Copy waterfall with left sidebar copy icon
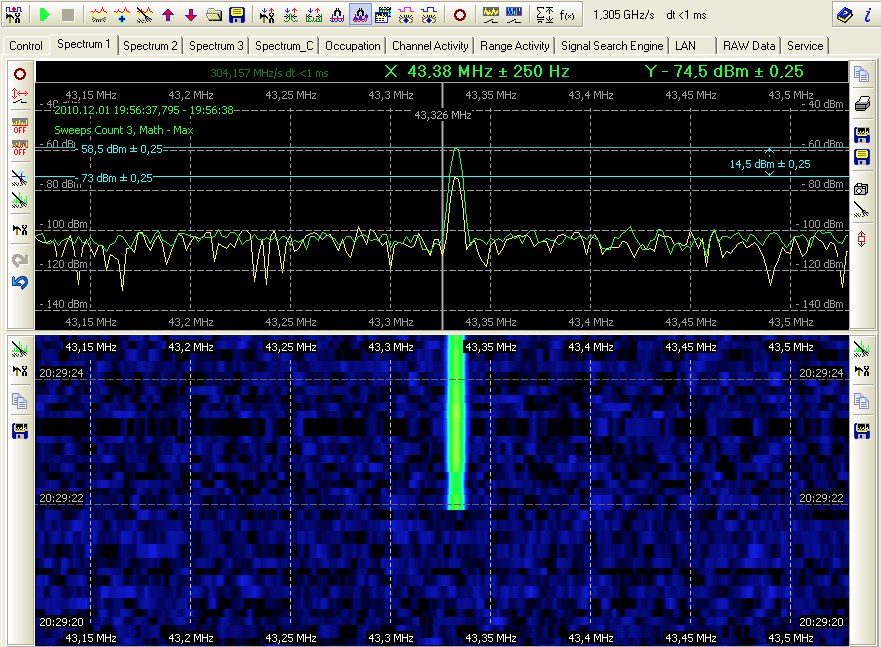The width and height of the screenshot is (881, 647). click(20, 401)
